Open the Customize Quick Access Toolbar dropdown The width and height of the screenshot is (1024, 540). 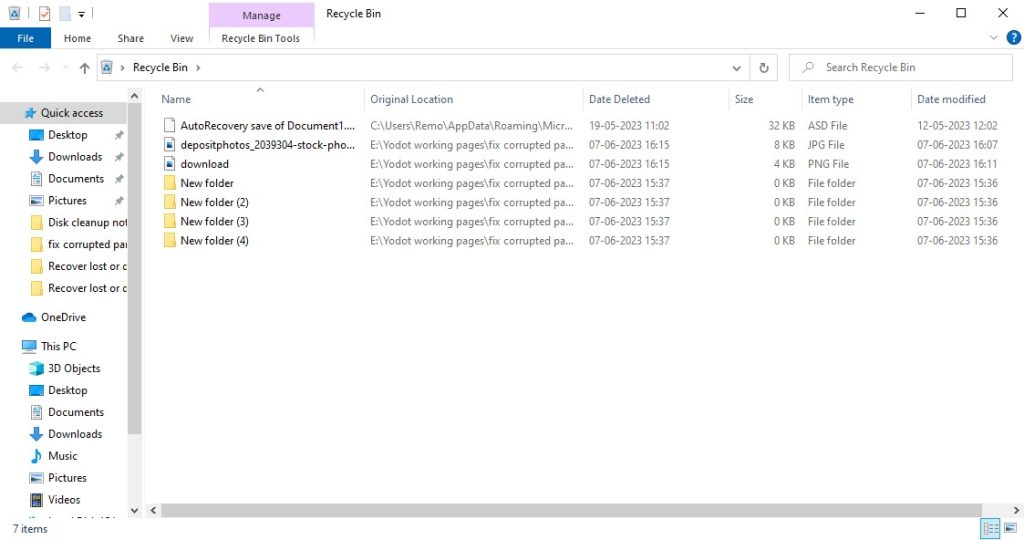(x=82, y=14)
